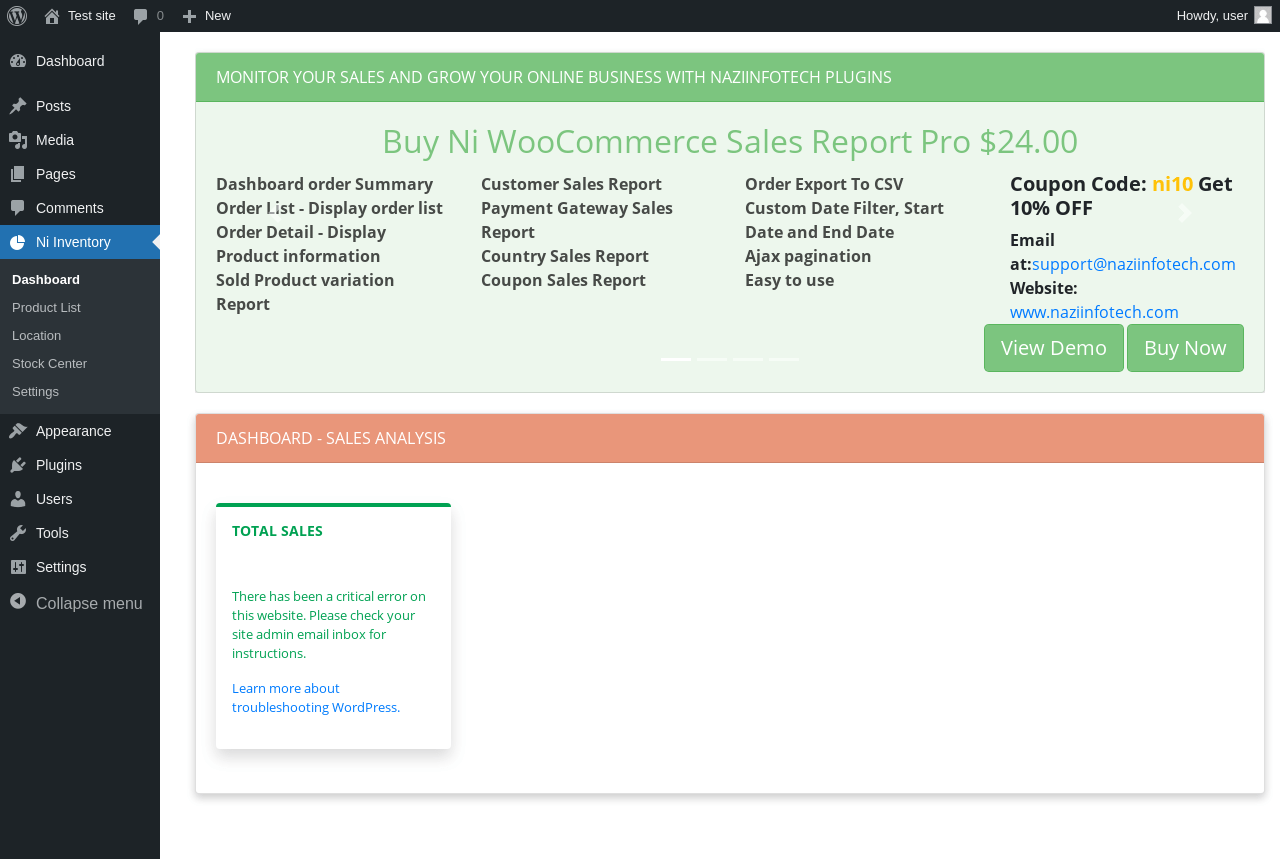Open the comments bubble icon in admin bar

point(141,16)
